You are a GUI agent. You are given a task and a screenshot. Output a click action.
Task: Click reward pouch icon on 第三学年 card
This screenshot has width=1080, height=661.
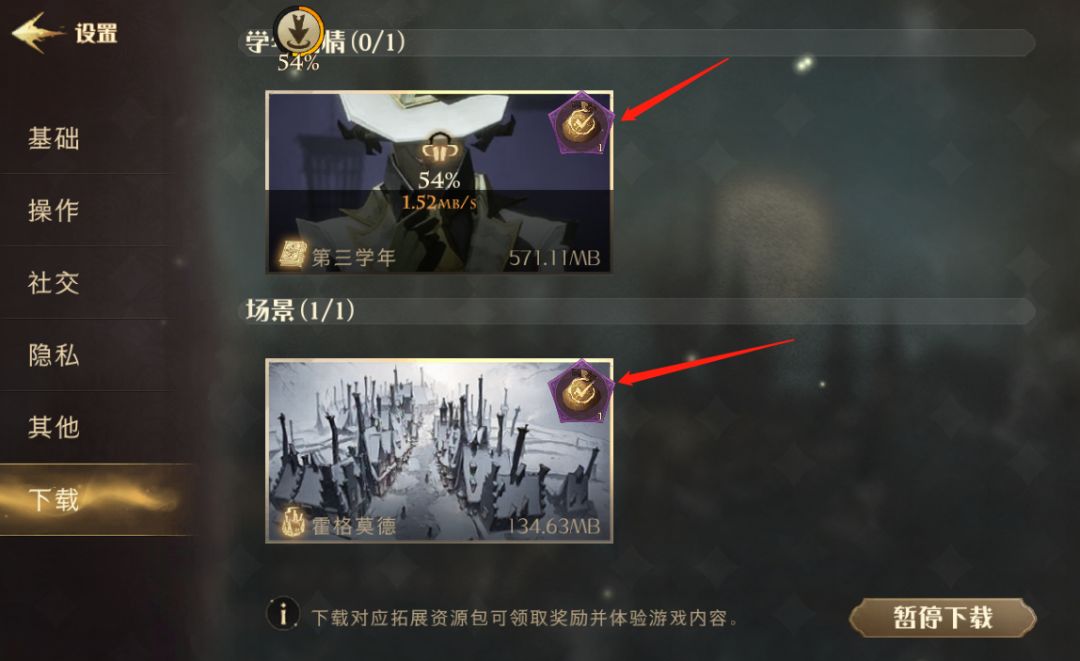(x=581, y=124)
